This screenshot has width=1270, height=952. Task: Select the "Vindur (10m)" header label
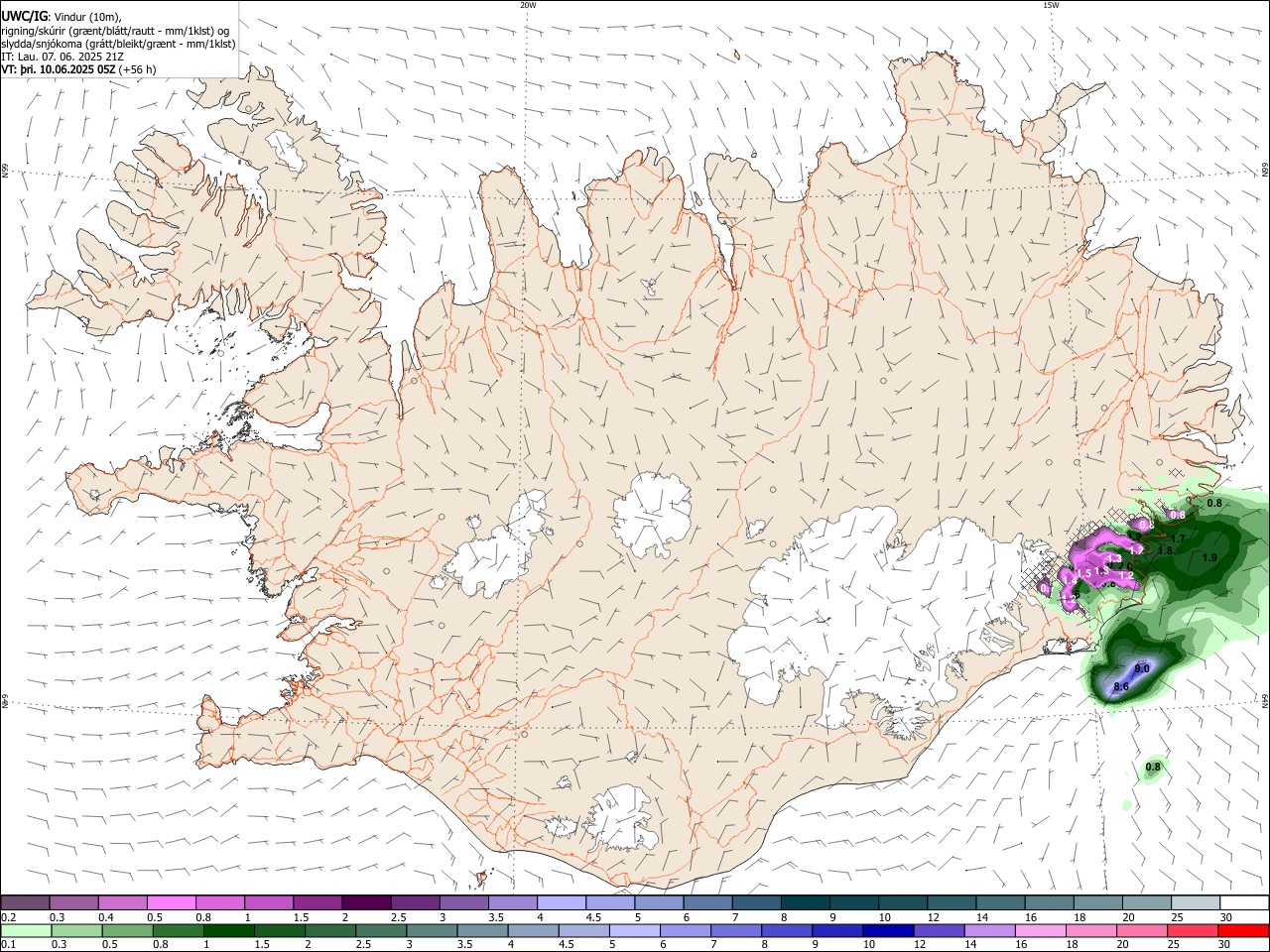point(85,17)
